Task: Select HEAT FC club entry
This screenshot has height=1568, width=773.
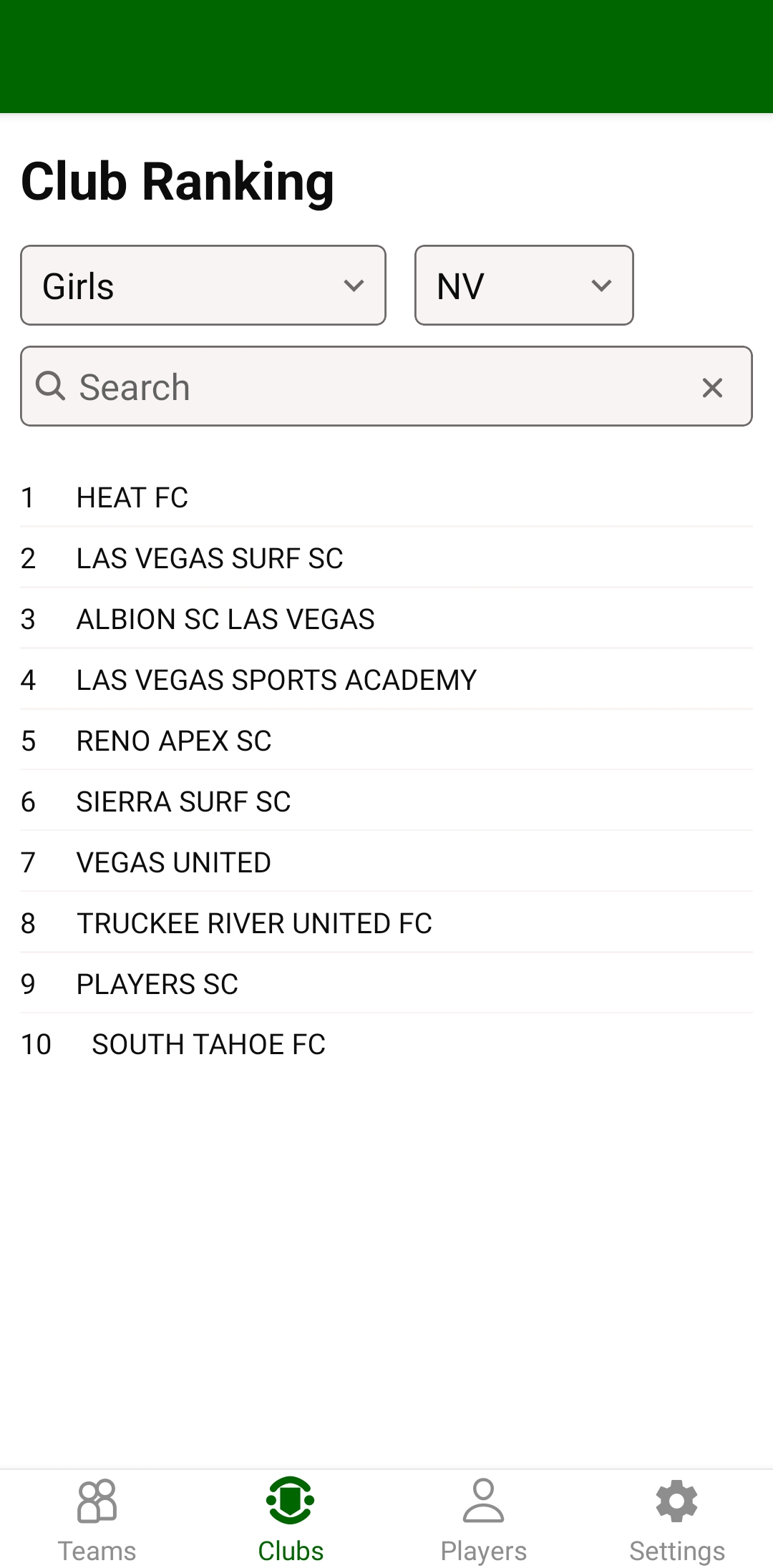Action: click(x=132, y=498)
